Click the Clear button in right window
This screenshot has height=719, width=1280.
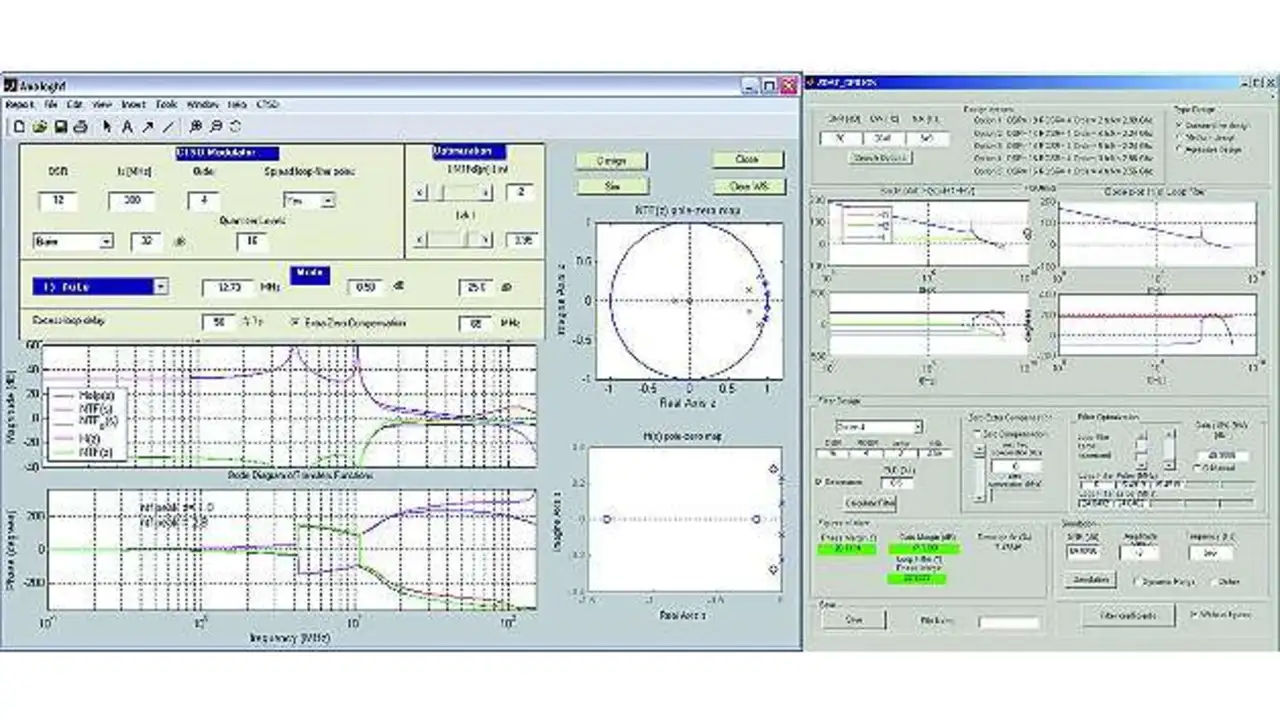pos(854,620)
